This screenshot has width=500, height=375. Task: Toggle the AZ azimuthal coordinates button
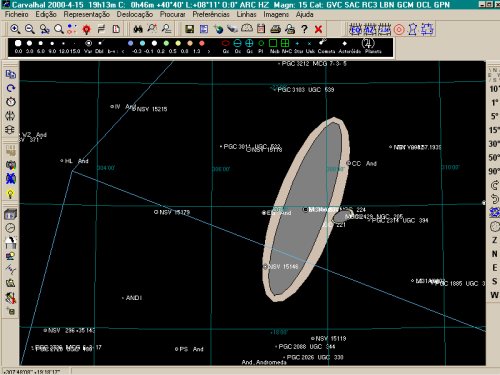[x=370, y=30]
